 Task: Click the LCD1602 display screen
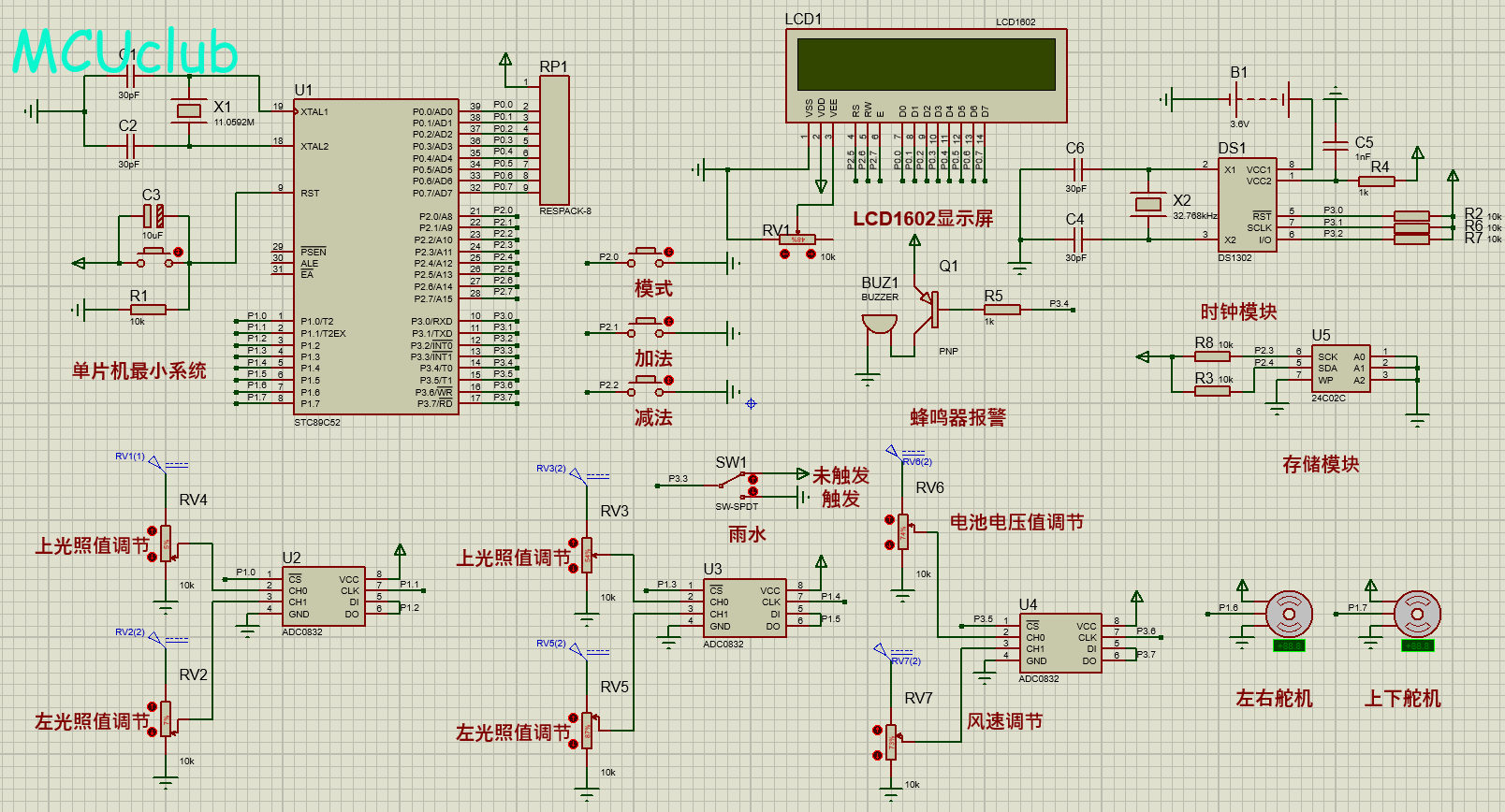coord(926,65)
